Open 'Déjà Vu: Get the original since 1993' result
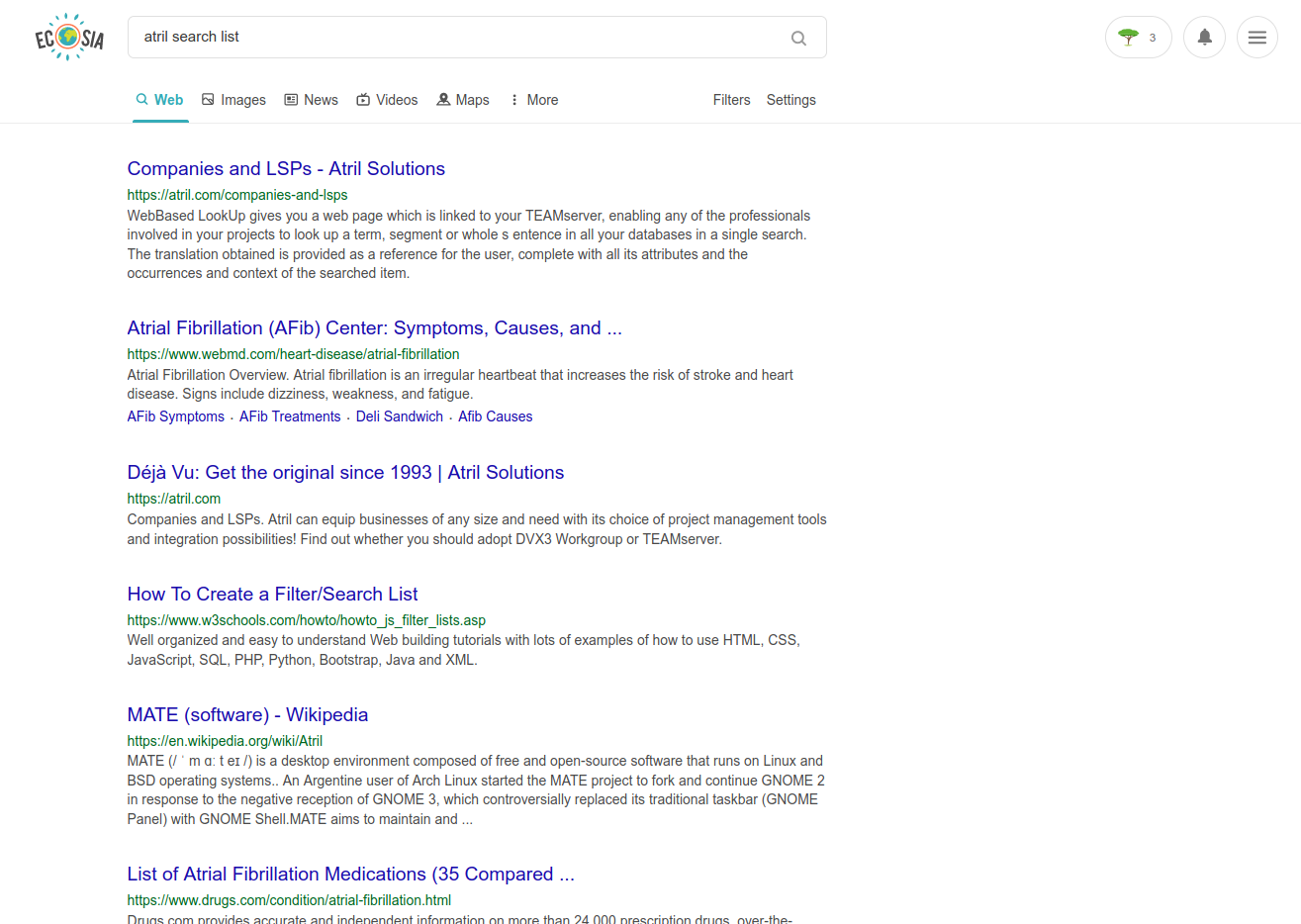The width and height of the screenshot is (1301, 924). point(345,473)
